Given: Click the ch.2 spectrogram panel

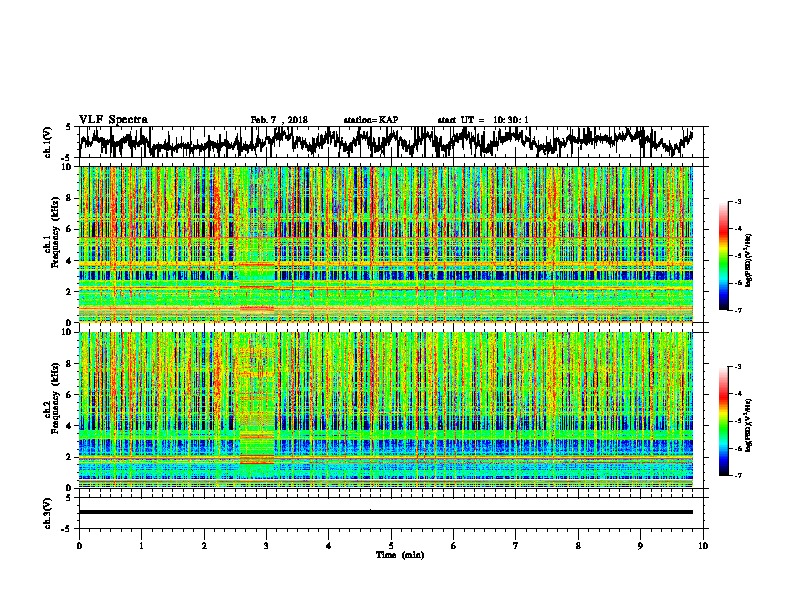Looking at the screenshot, I should 386,410.
